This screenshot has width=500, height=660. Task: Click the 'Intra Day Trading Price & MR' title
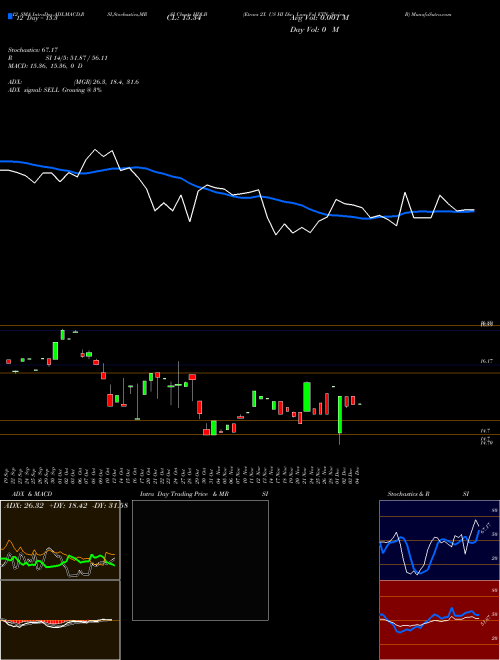pyautogui.click(x=184, y=494)
